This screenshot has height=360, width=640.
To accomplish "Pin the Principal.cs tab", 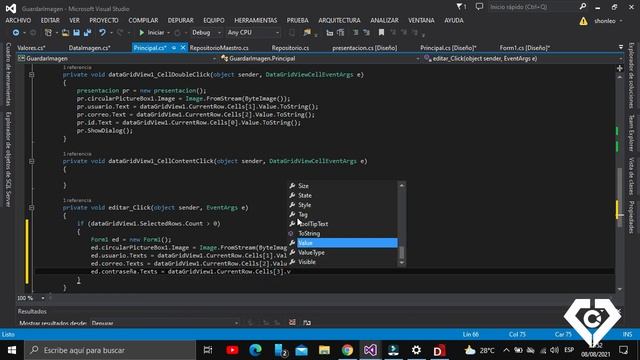I will pos(174,48).
